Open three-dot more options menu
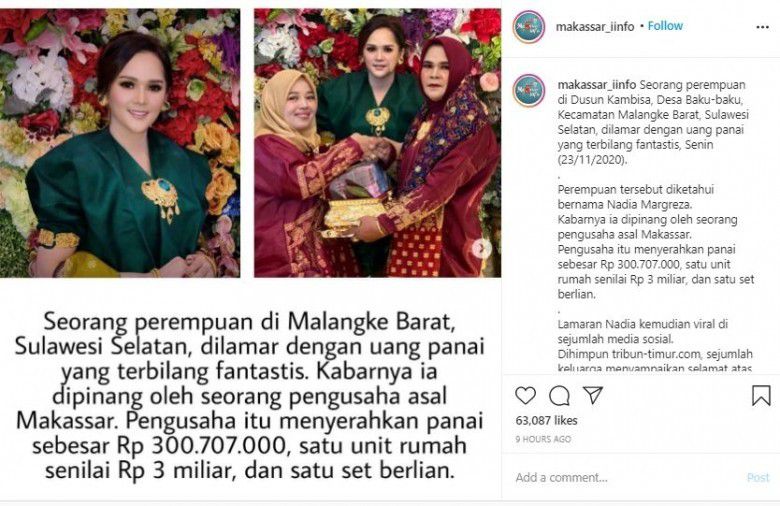780x506 pixels. pyautogui.click(x=762, y=27)
